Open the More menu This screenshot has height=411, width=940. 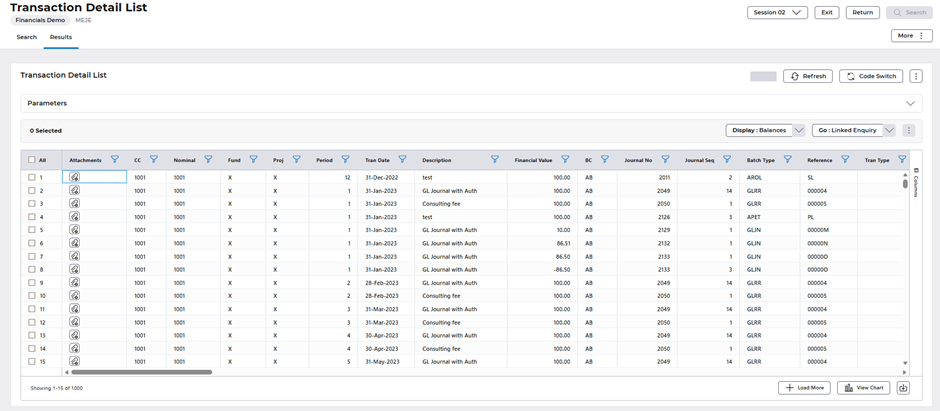(911, 36)
